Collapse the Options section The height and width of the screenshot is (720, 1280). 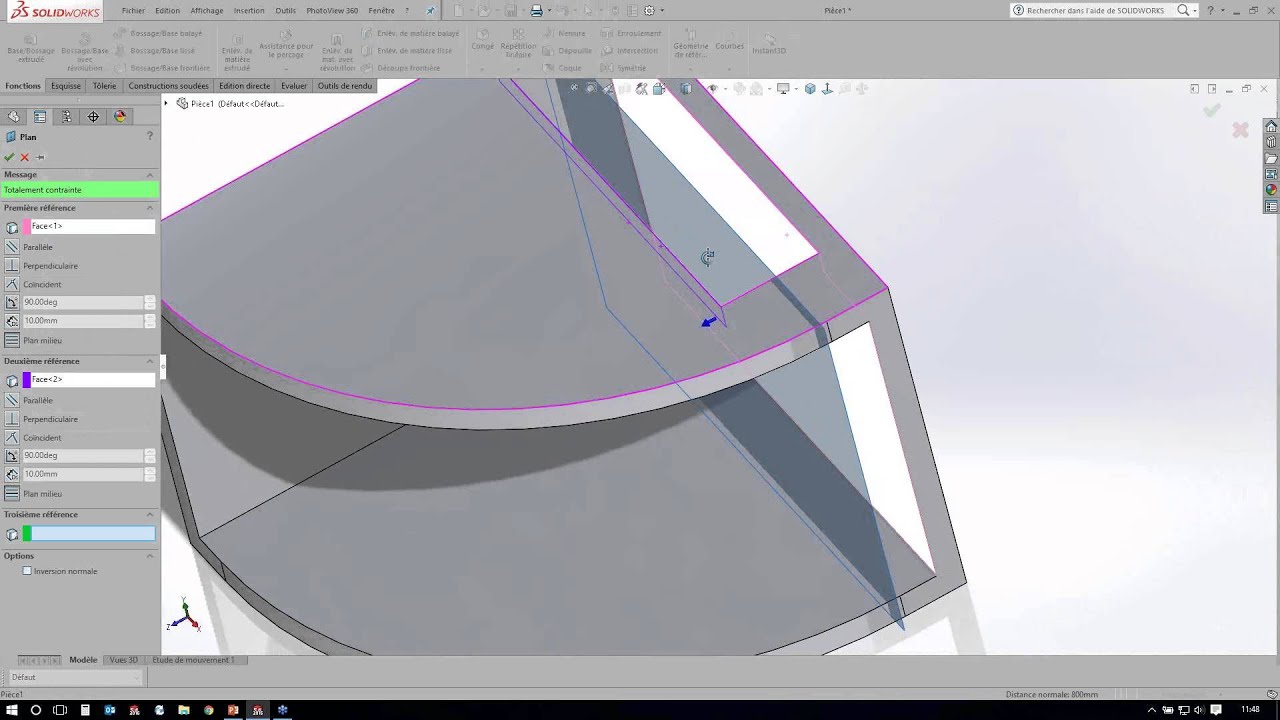150,556
